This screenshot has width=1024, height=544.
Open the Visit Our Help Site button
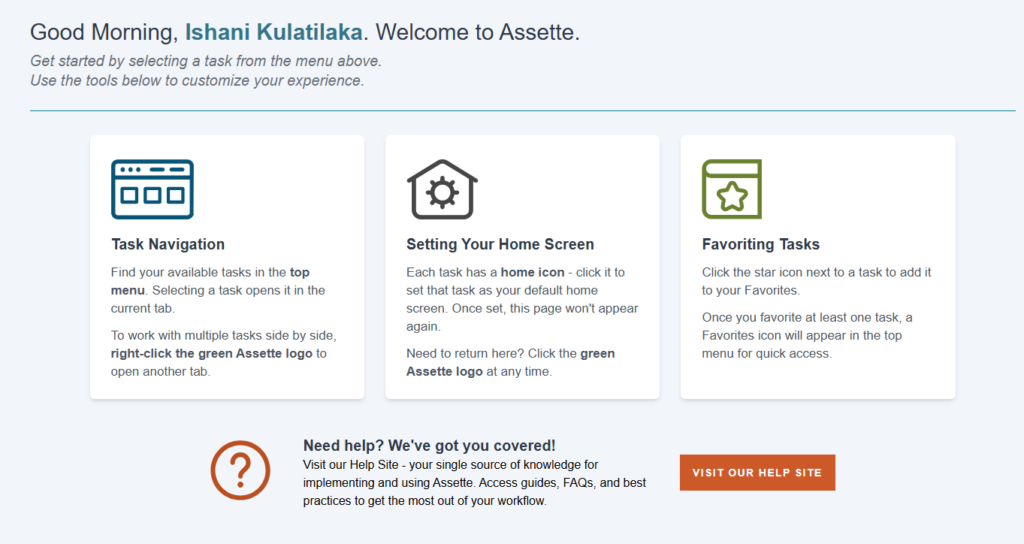tap(757, 473)
